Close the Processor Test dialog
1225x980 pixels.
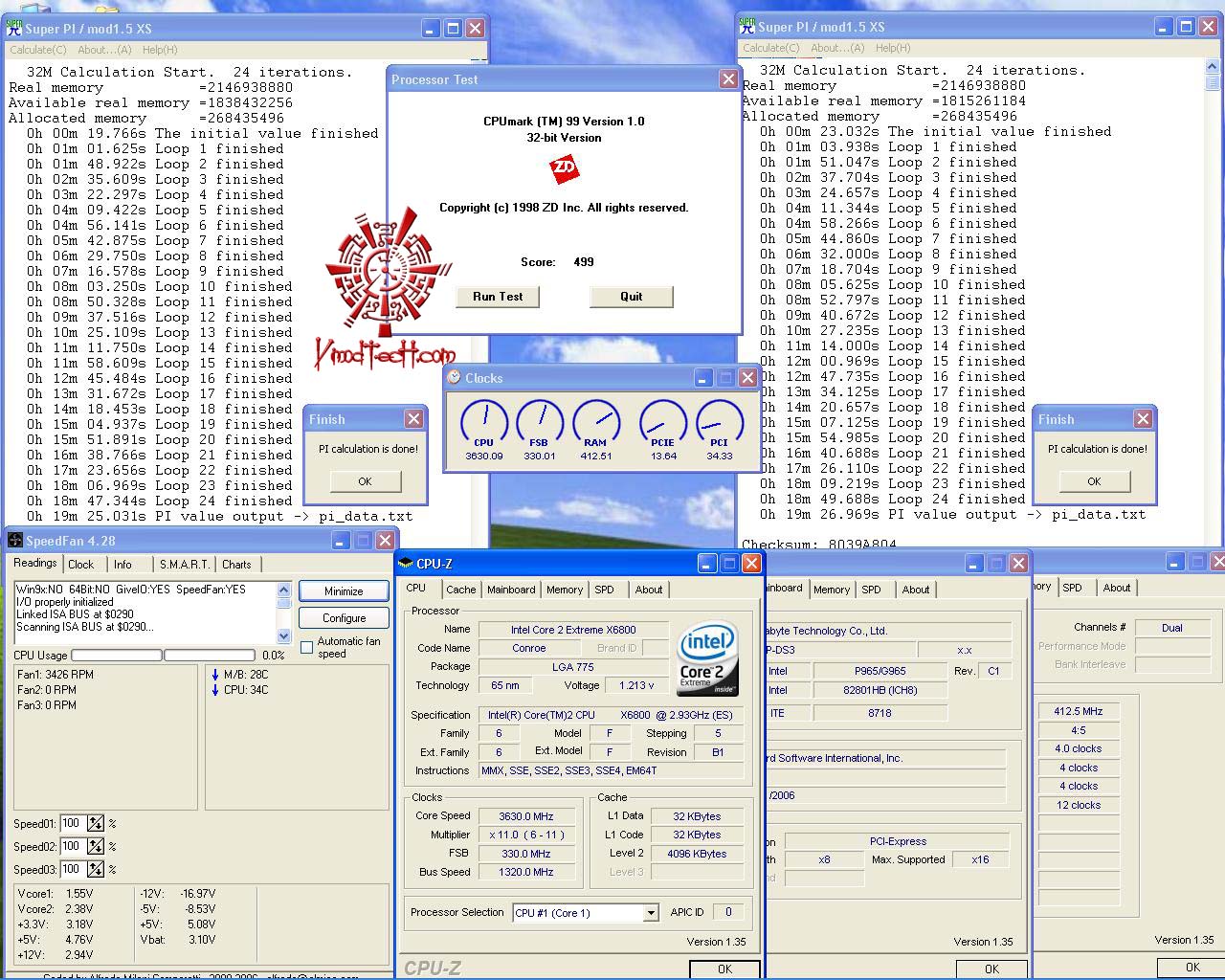coord(728,79)
